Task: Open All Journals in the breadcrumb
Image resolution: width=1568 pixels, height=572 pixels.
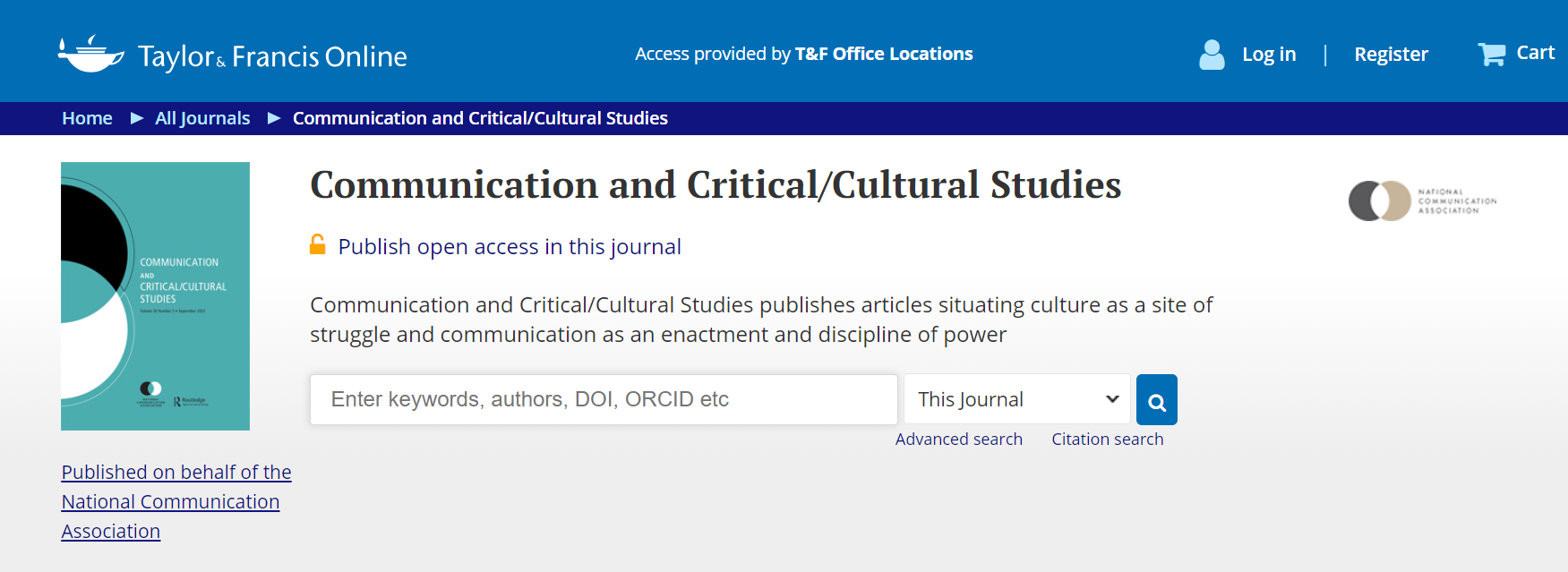Action: 202,118
